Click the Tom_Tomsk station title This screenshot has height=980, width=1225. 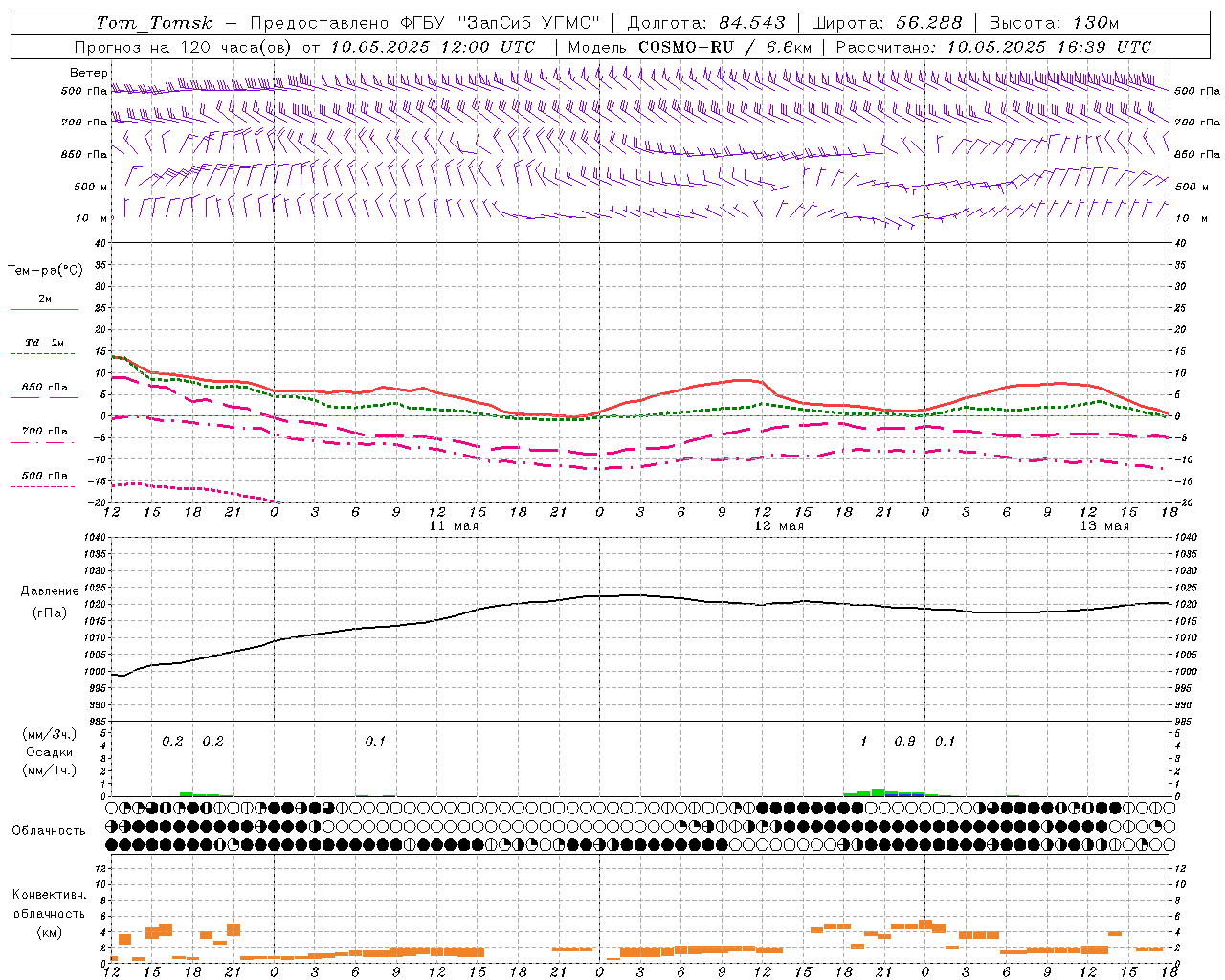point(154,23)
